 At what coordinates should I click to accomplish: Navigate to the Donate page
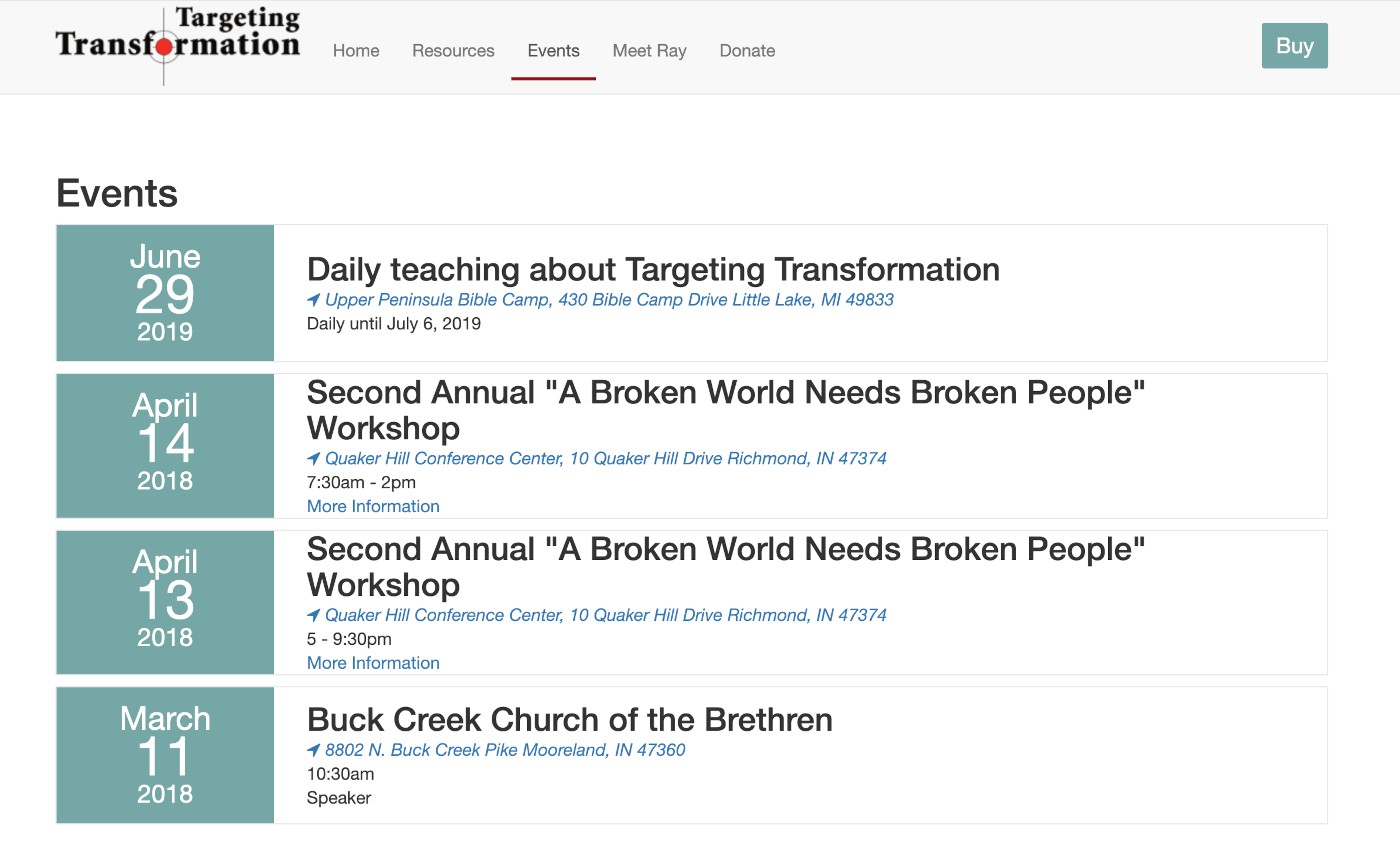[x=747, y=50]
